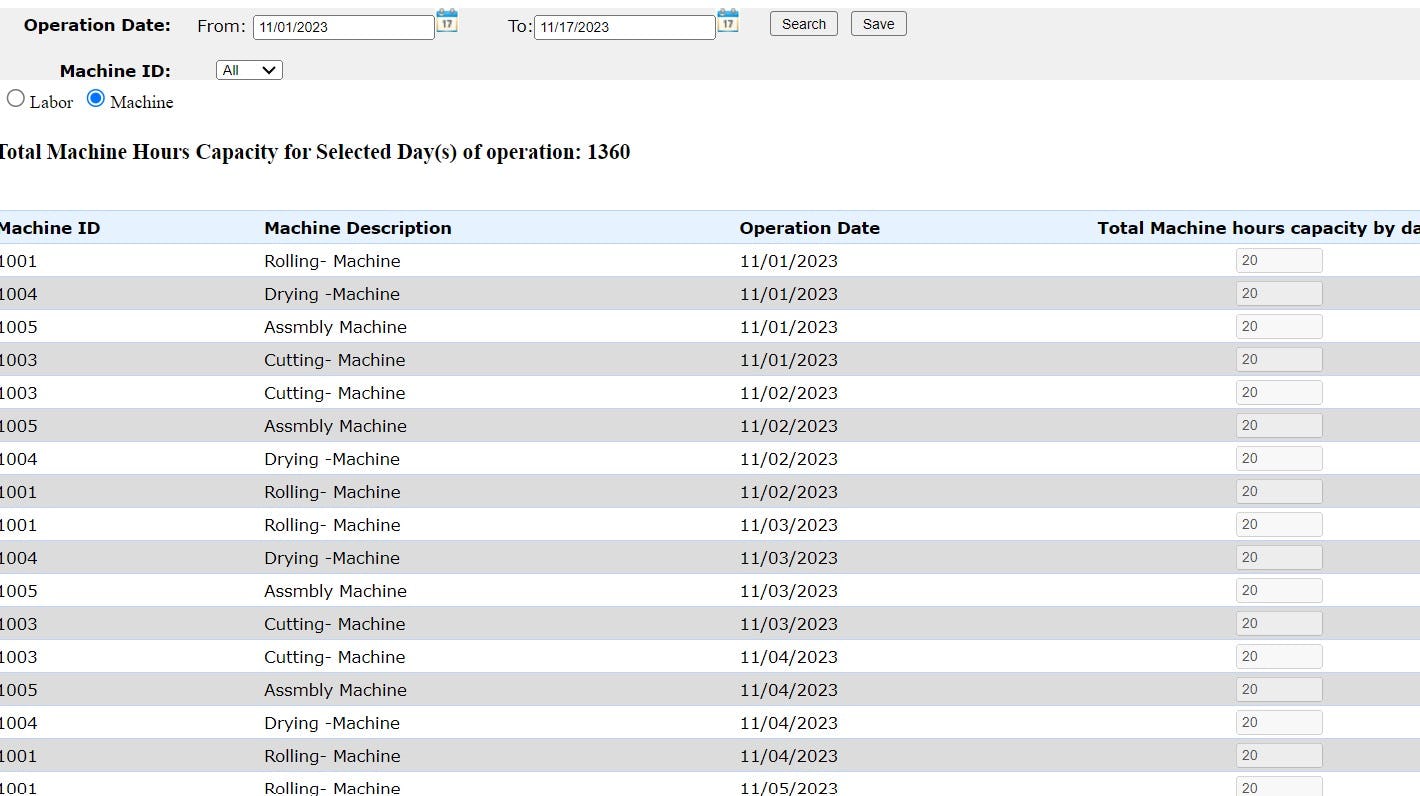Screen dimensions: 1420x796
Task: Click capacity field for Rolling- Machine on 11/01/2023
Action: pyautogui.click(x=1278, y=259)
